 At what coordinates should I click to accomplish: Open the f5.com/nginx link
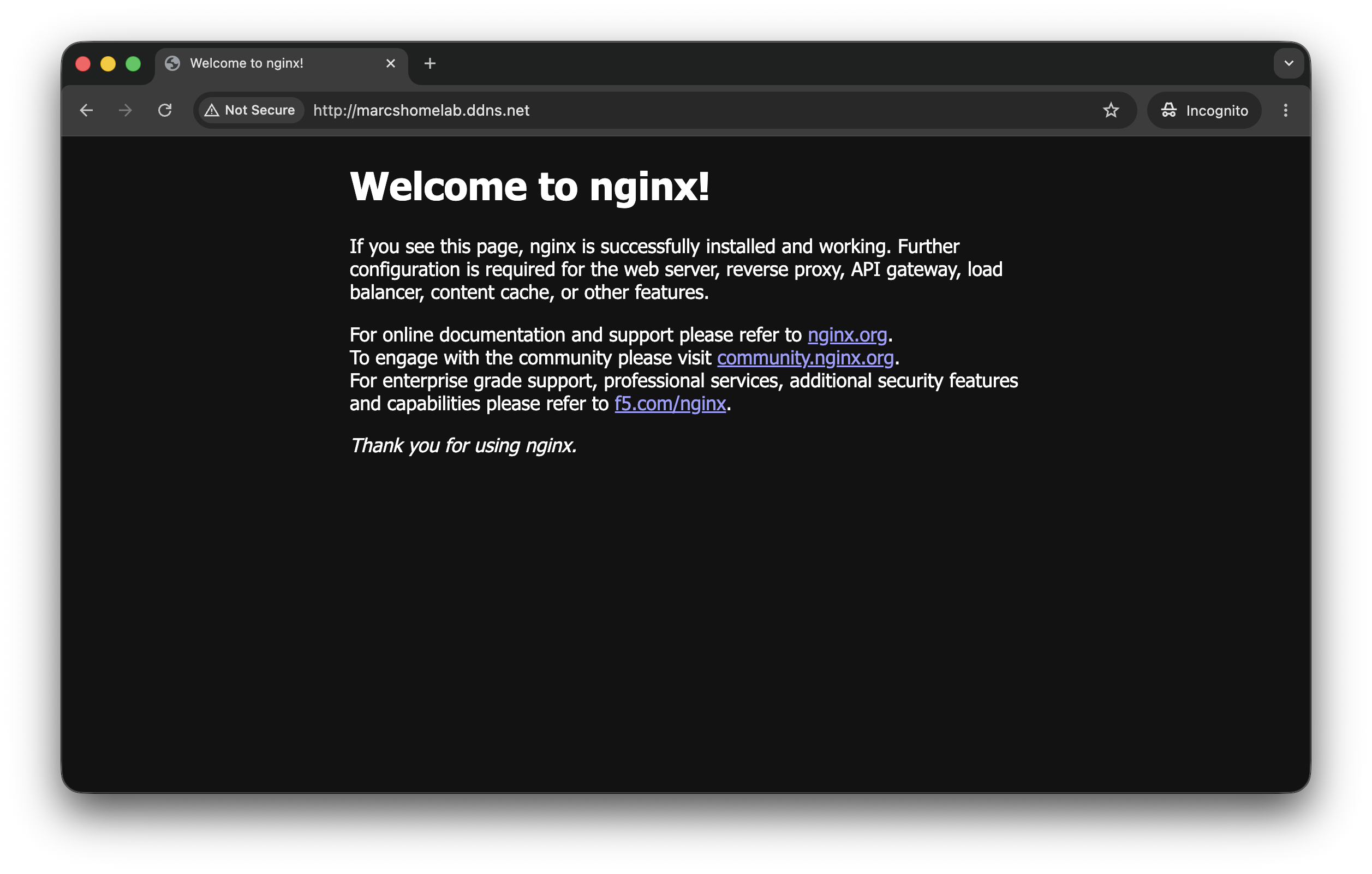[670, 403]
